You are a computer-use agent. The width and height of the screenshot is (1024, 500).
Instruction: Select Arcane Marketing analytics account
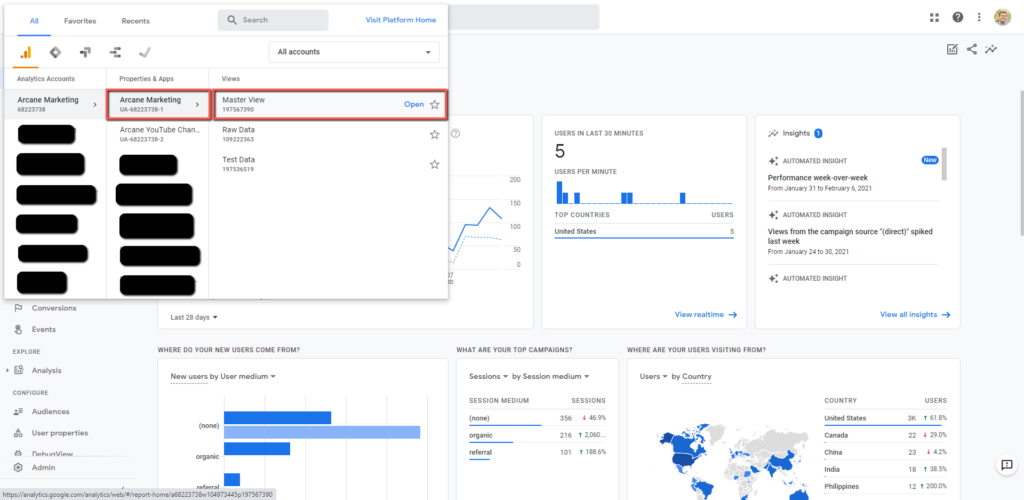pyautogui.click(x=55, y=104)
